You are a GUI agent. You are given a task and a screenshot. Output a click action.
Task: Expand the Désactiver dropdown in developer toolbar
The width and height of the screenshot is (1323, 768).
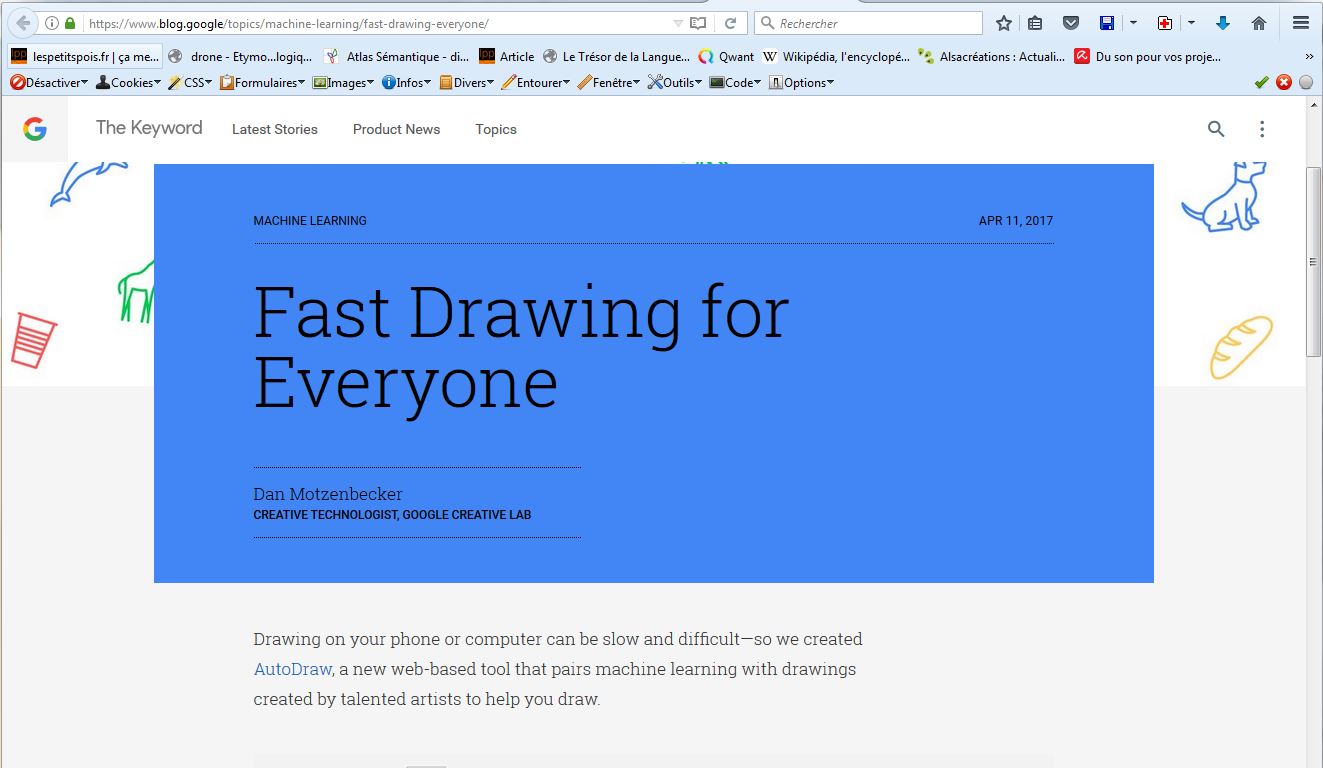tap(49, 83)
